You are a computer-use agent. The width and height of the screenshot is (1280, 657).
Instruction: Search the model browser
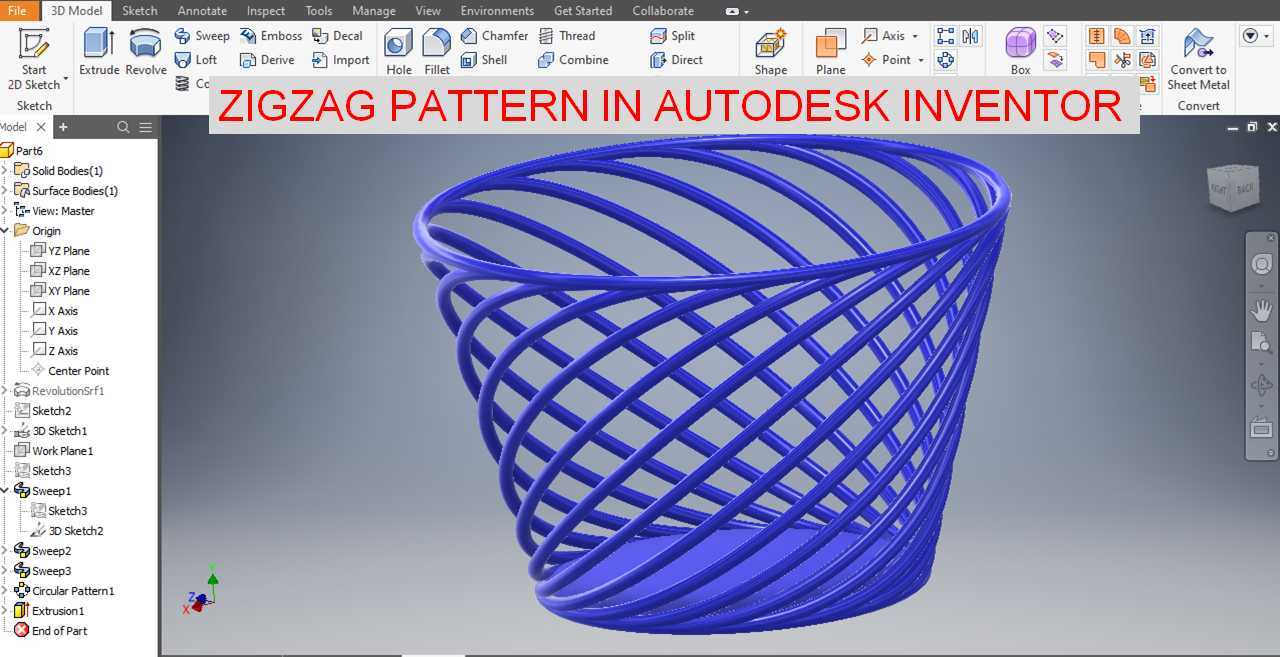[123, 127]
